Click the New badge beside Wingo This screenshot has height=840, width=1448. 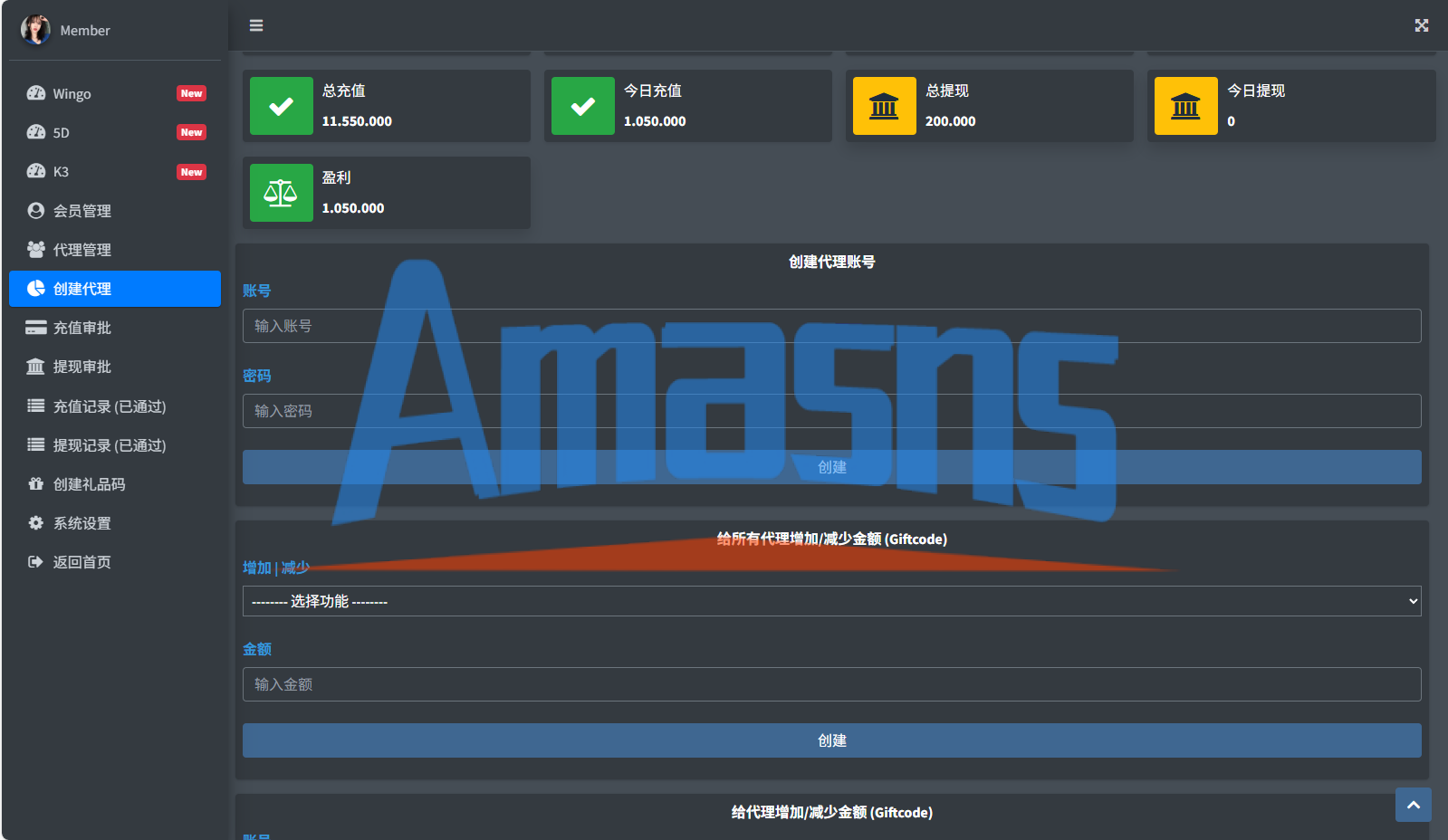point(191,93)
